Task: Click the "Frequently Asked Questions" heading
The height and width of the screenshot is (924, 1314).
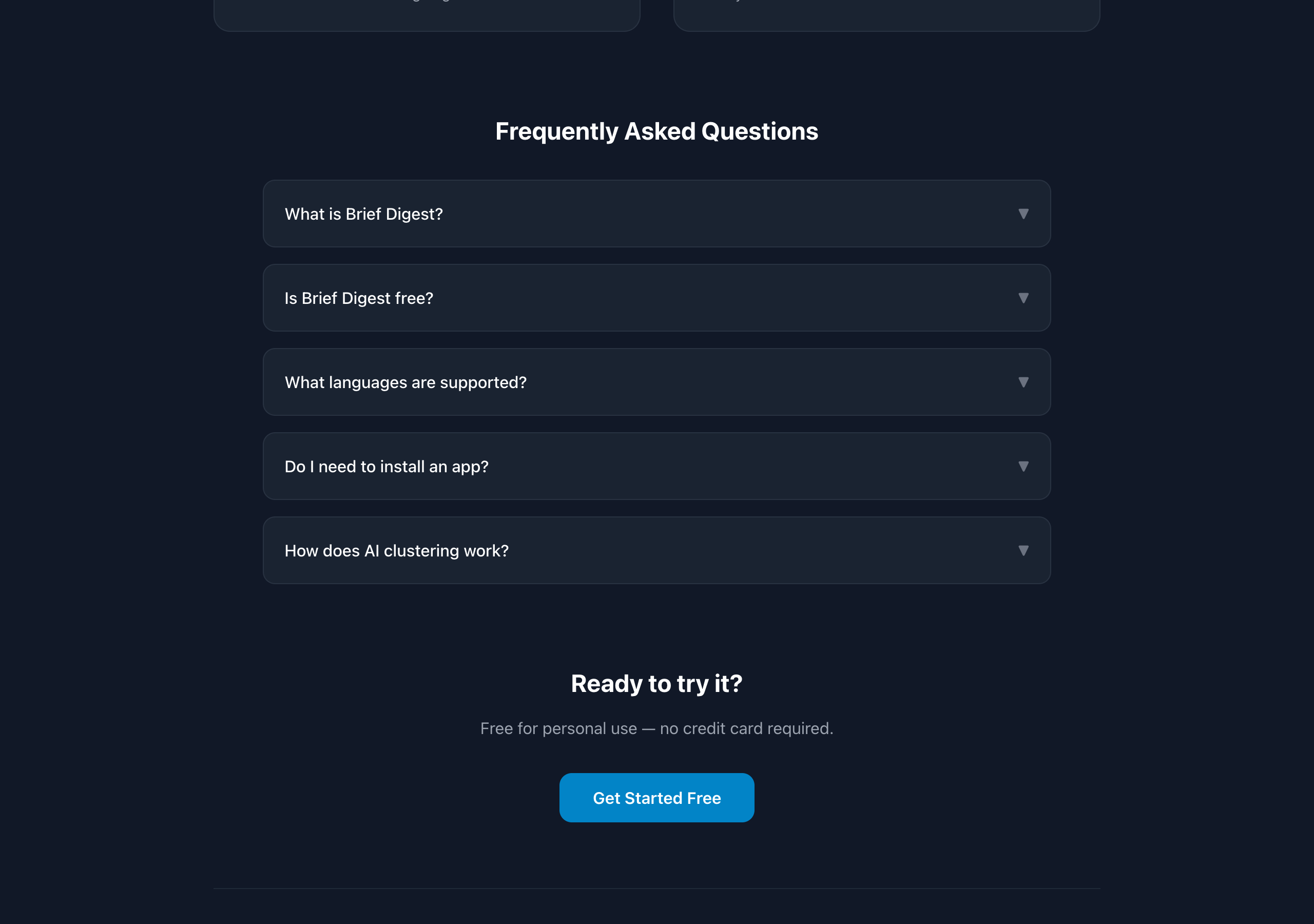Action: pyautogui.click(x=656, y=132)
